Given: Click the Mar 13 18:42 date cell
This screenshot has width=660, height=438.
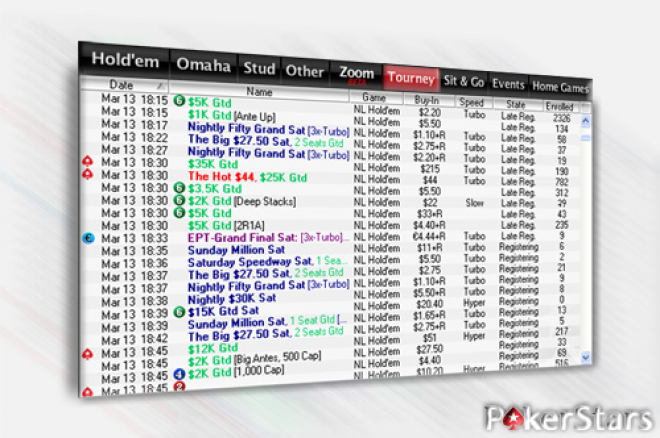Looking at the screenshot, I should (x=135, y=339).
